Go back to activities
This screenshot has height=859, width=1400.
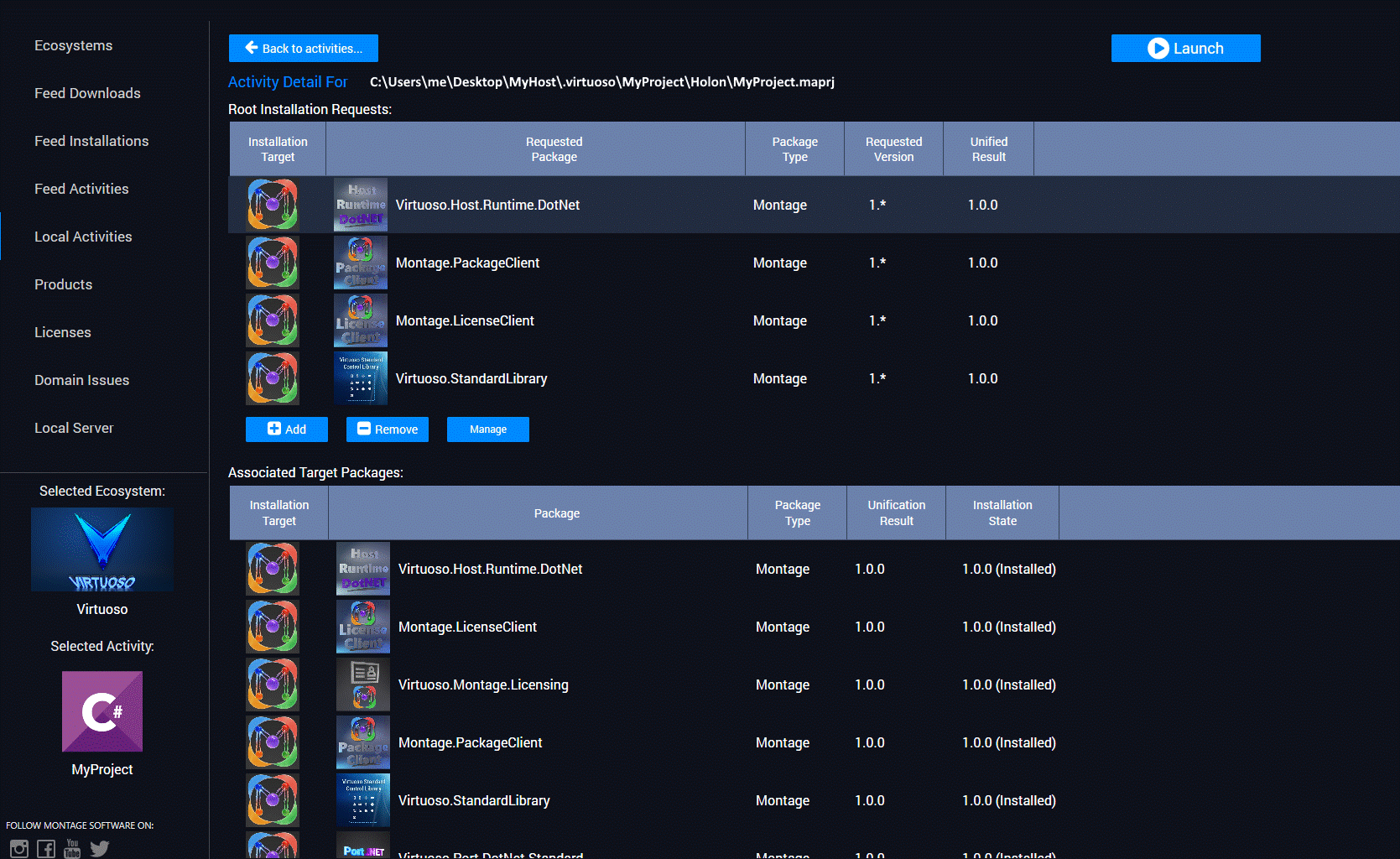304,48
